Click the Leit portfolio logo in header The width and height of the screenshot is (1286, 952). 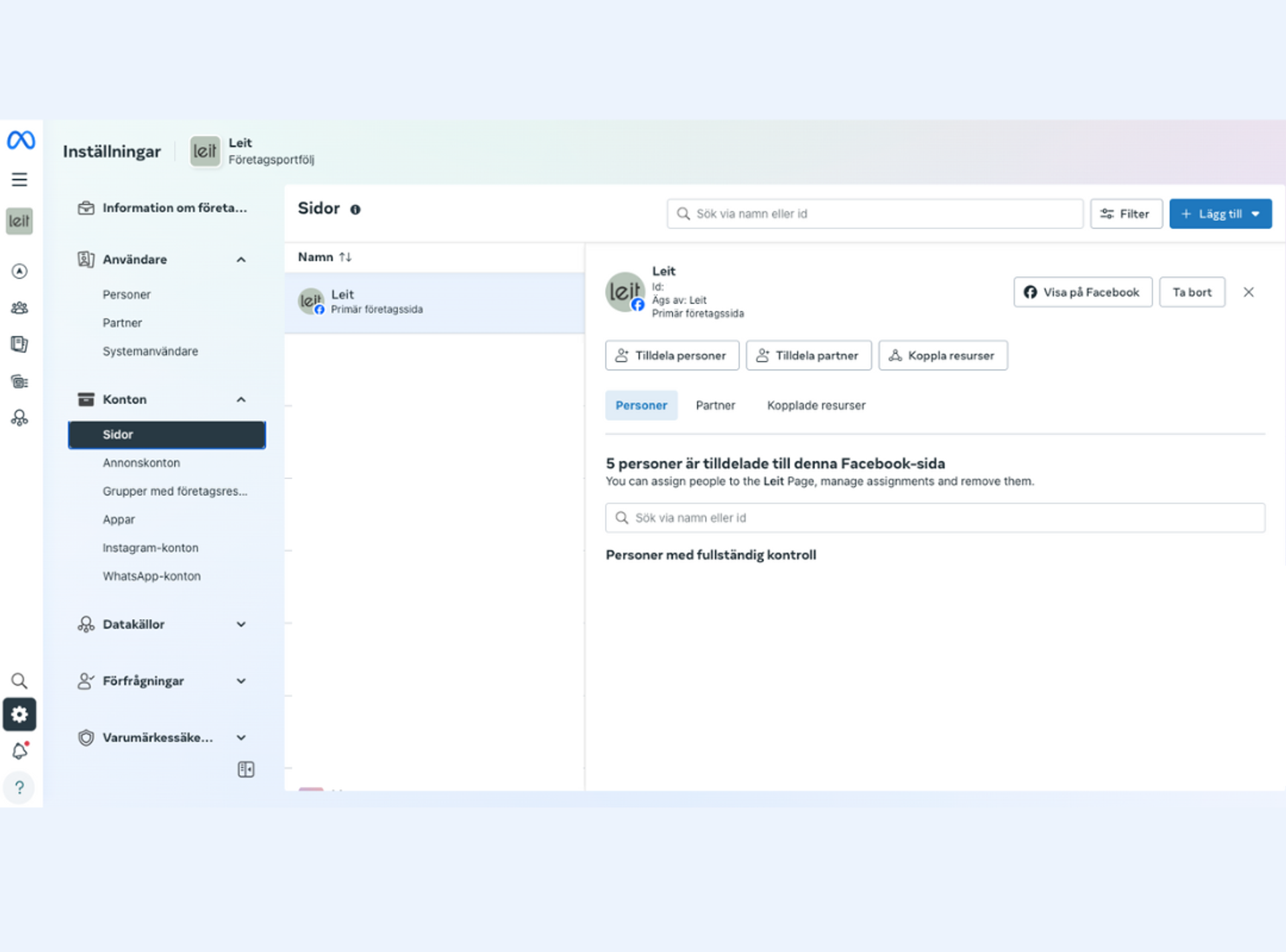click(x=204, y=151)
